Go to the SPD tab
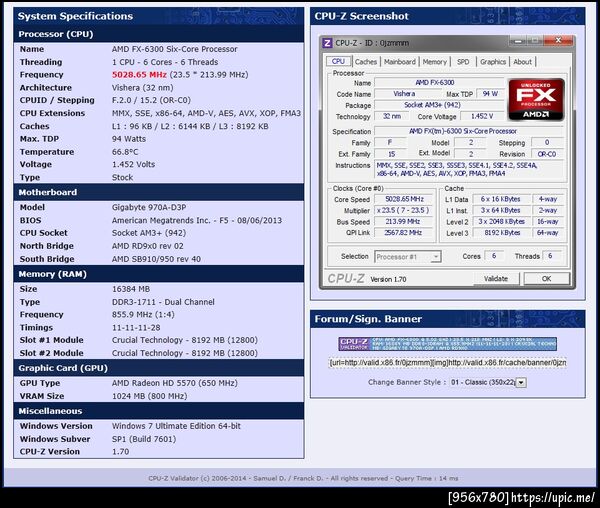The height and width of the screenshot is (508, 600). (x=463, y=62)
